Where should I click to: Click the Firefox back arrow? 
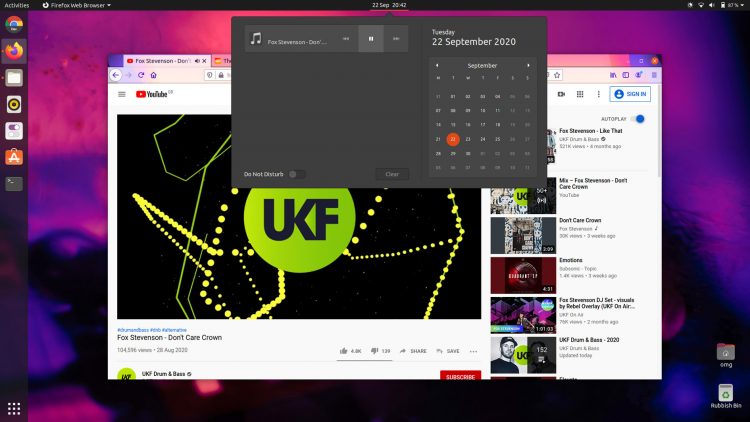tap(116, 75)
